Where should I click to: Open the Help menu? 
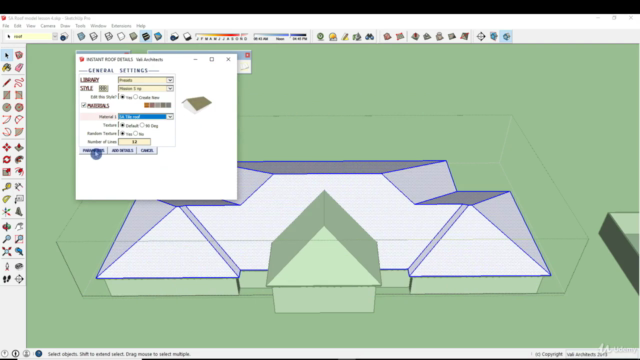(x=141, y=26)
